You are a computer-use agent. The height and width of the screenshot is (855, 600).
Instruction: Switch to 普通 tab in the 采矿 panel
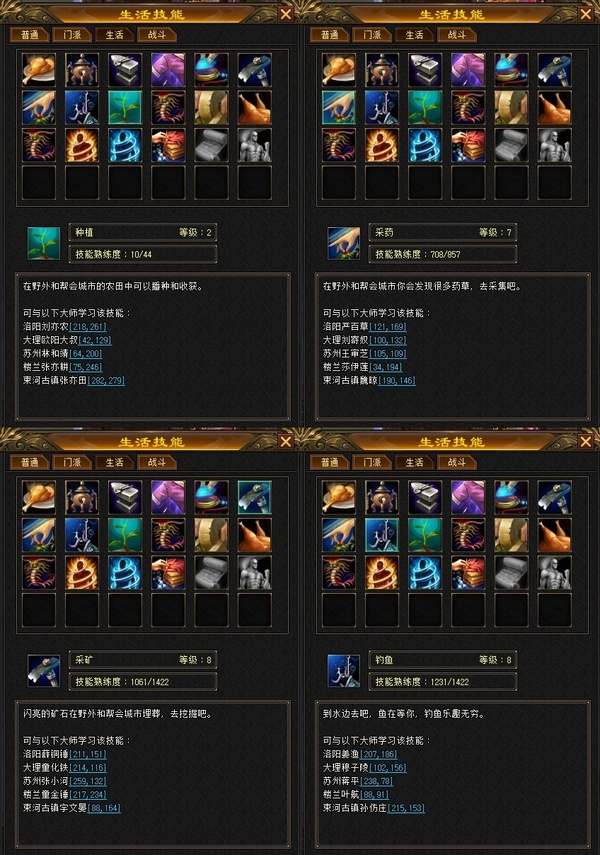coord(29,462)
